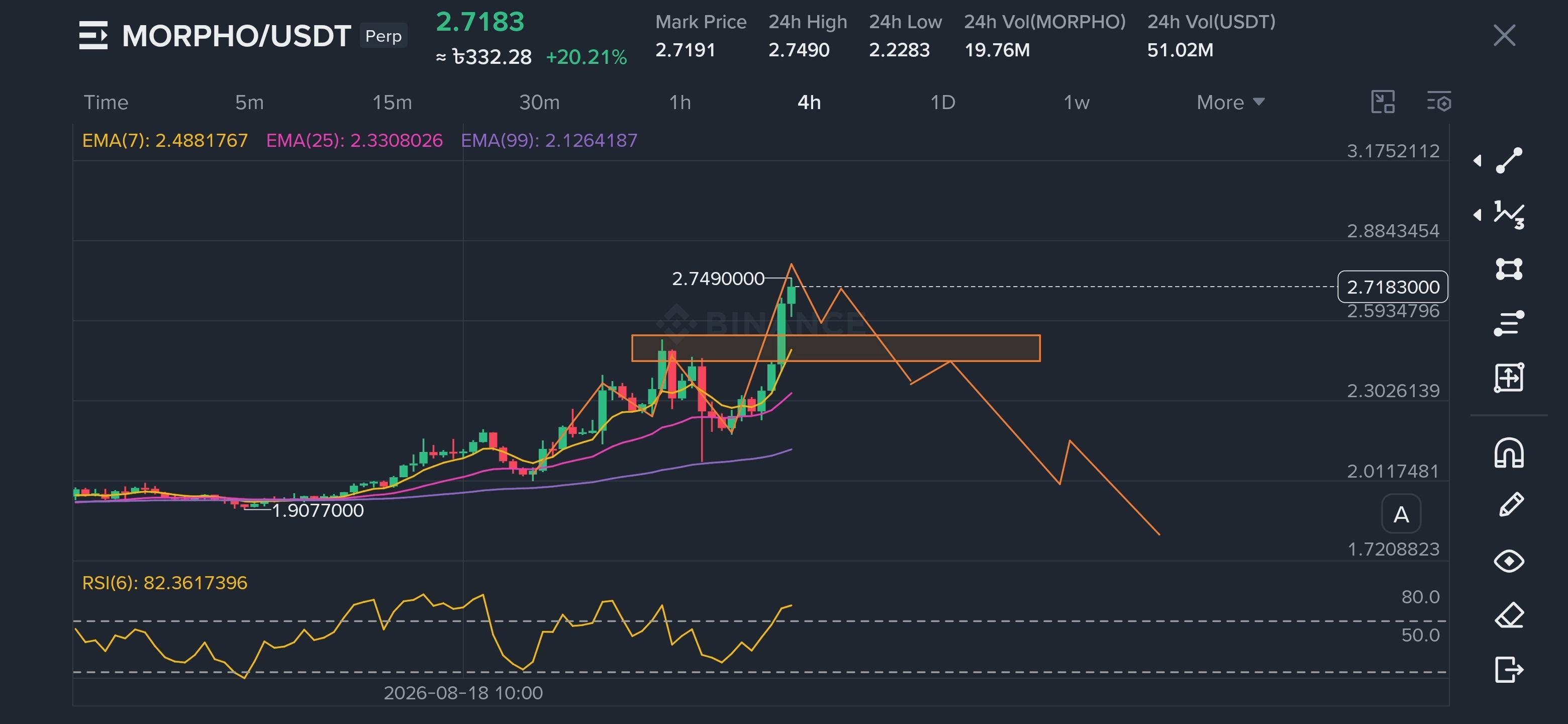Tap the 24h High value 2.7490
The height and width of the screenshot is (724, 1568).
[x=799, y=50]
